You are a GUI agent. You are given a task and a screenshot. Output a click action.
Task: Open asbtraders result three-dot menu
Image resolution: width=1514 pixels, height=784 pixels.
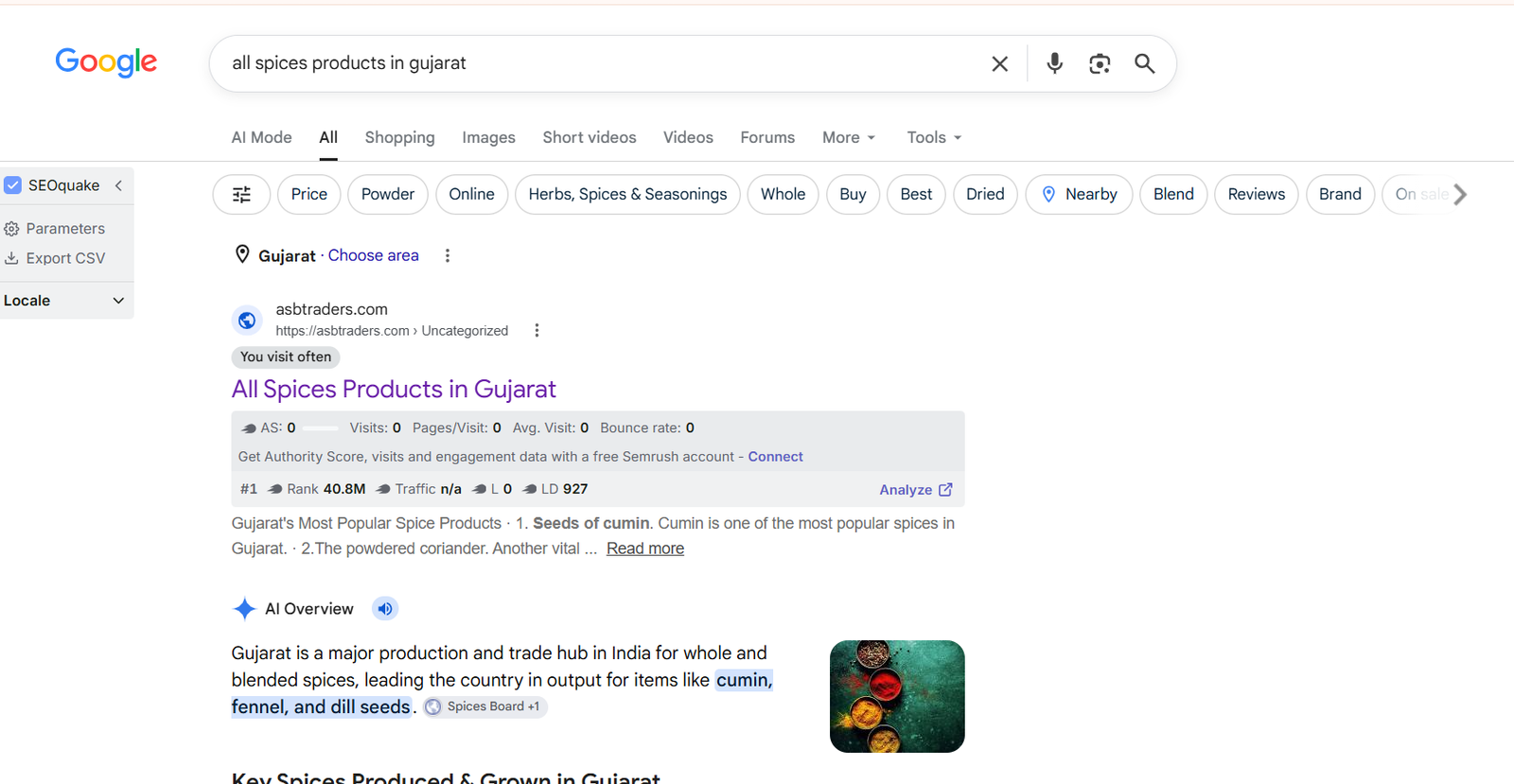[537, 330]
